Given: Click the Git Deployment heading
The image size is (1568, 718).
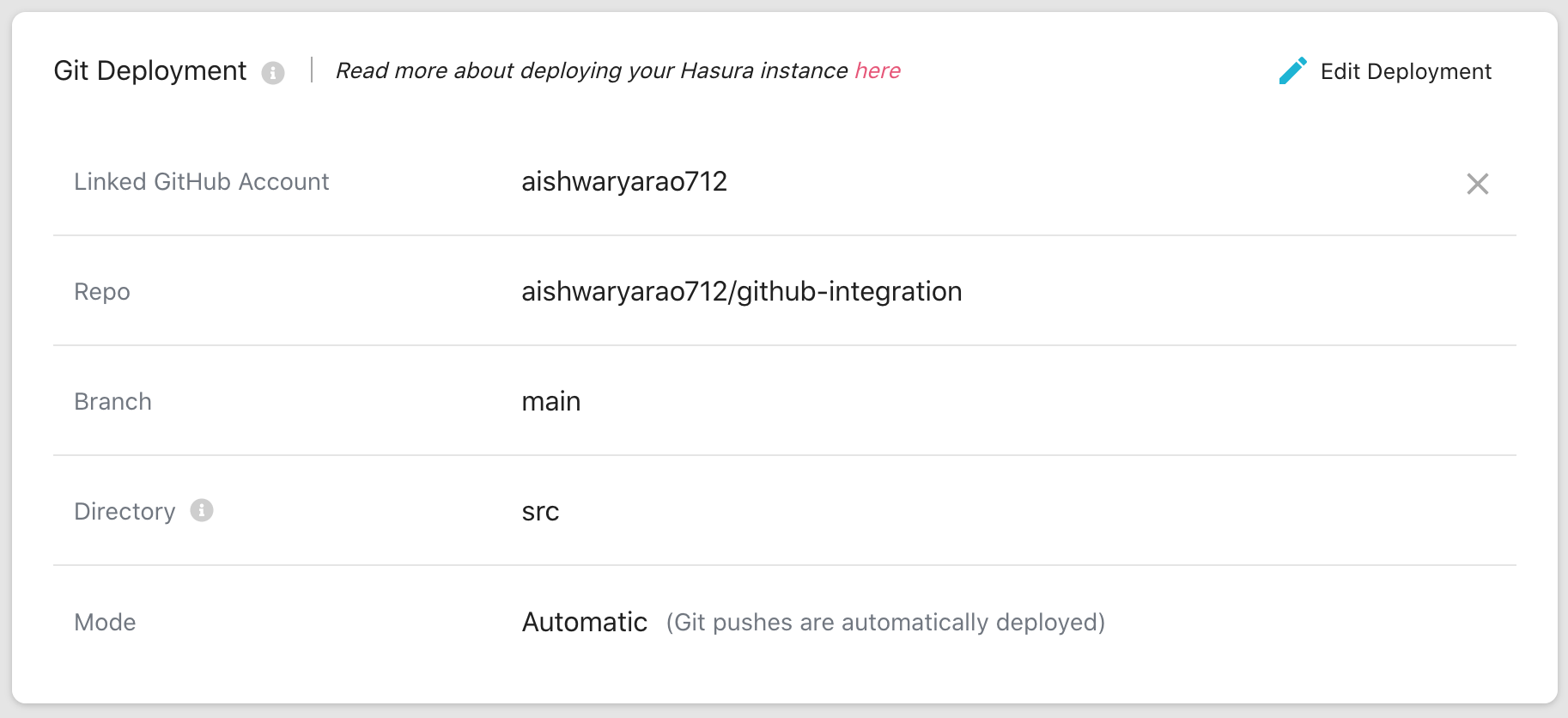Looking at the screenshot, I should (x=150, y=70).
